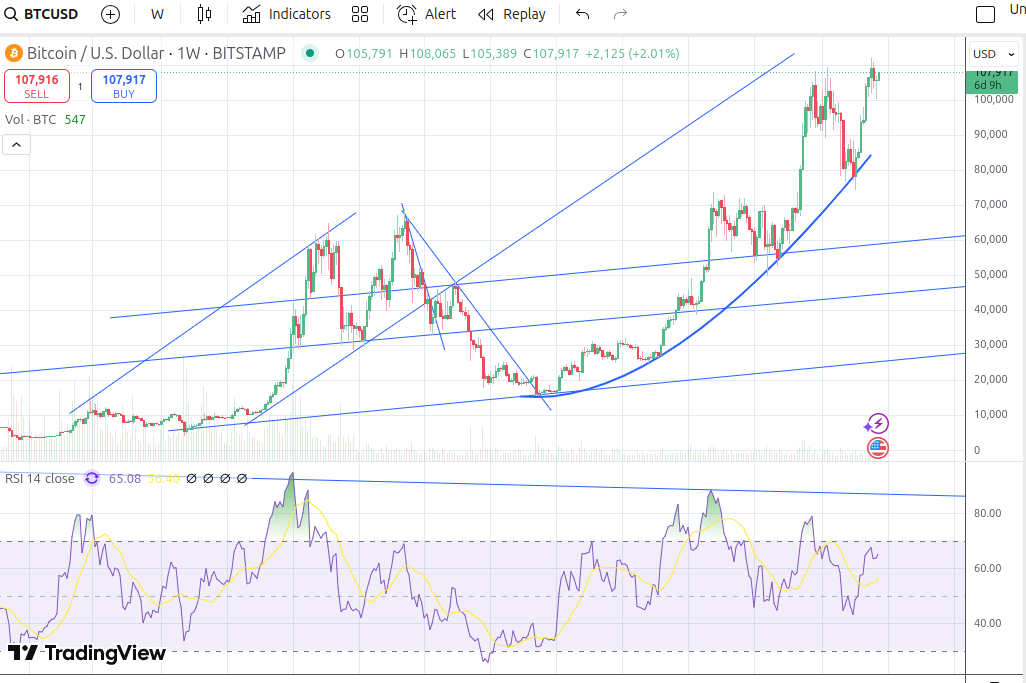This screenshot has width=1026, height=683.
Task: Open symbol search for BTCUSD
Action: 41,14
